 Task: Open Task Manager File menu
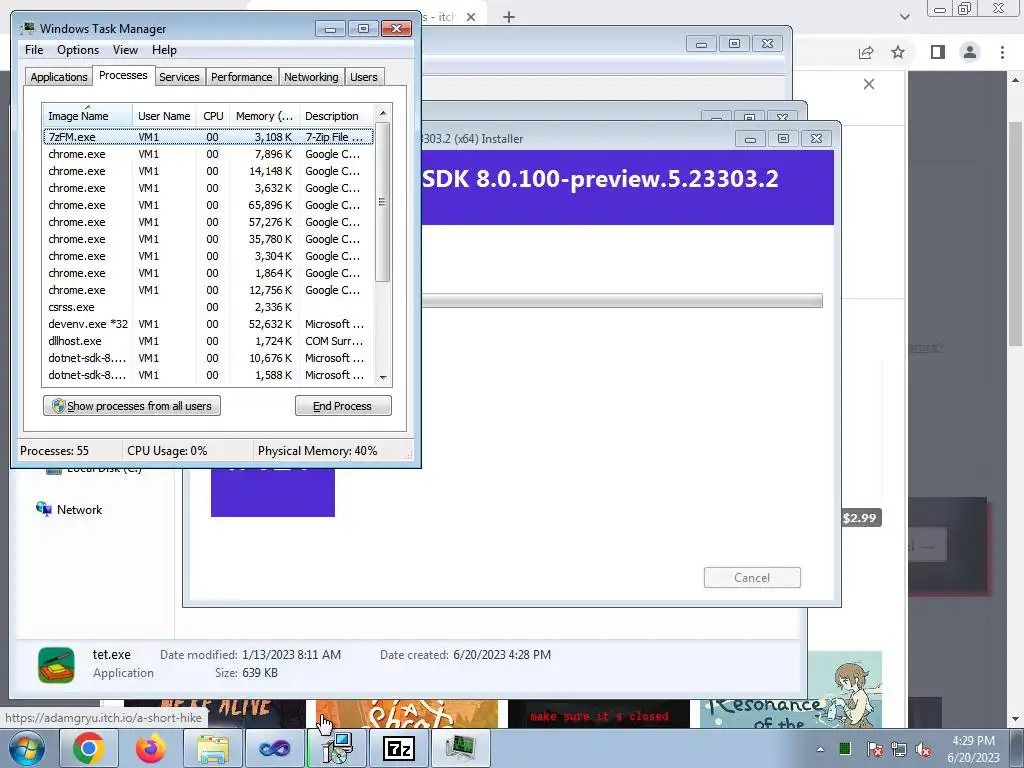tap(34, 50)
